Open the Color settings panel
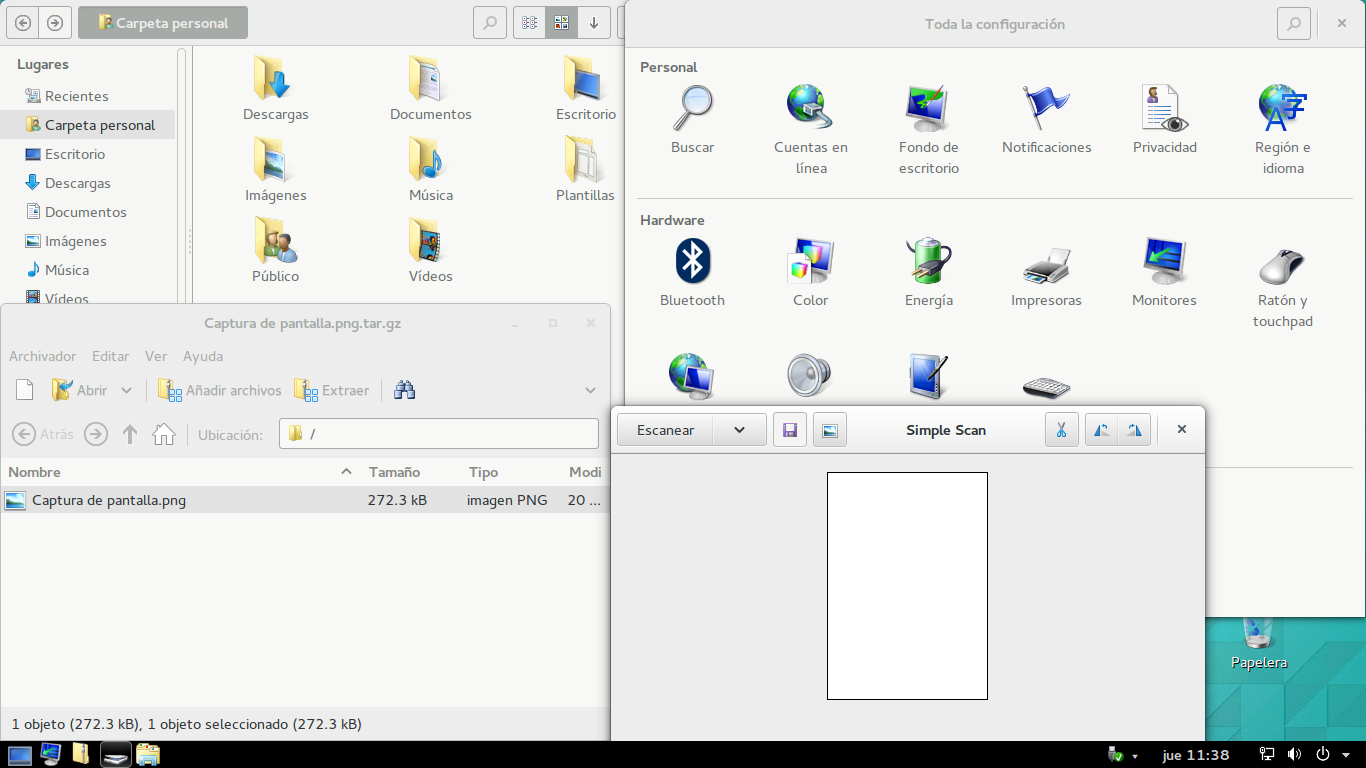Viewport: 1366px width, 768px height. (x=810, y=272)
